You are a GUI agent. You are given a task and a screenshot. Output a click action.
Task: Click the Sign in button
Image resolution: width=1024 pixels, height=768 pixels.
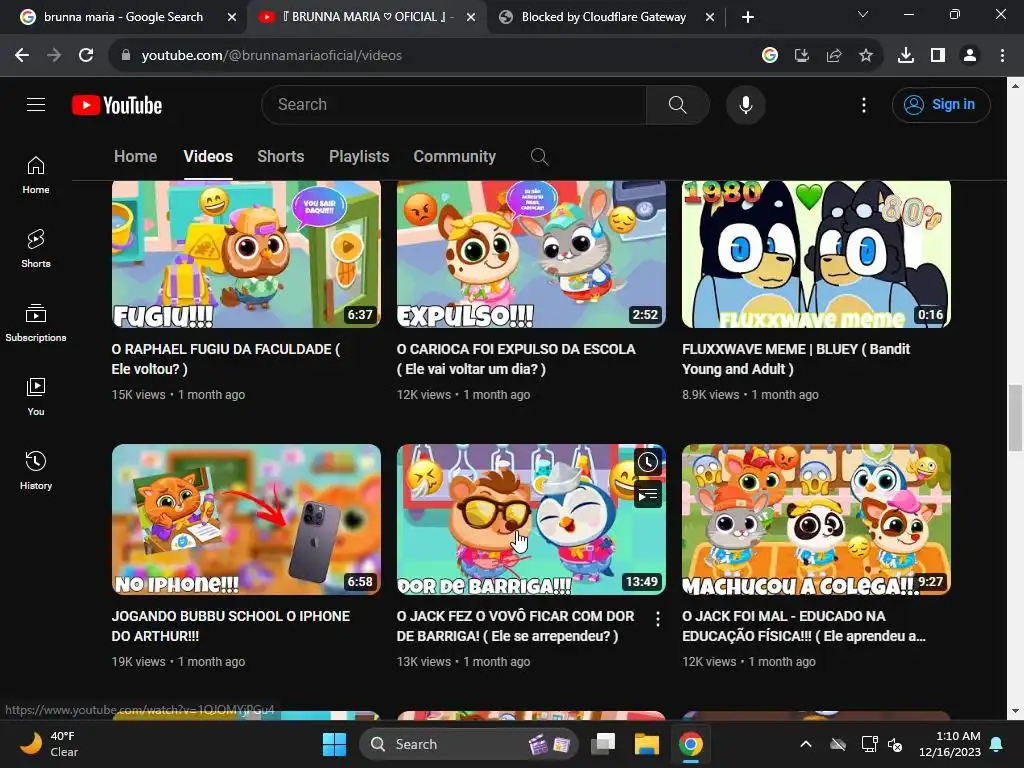941,104
